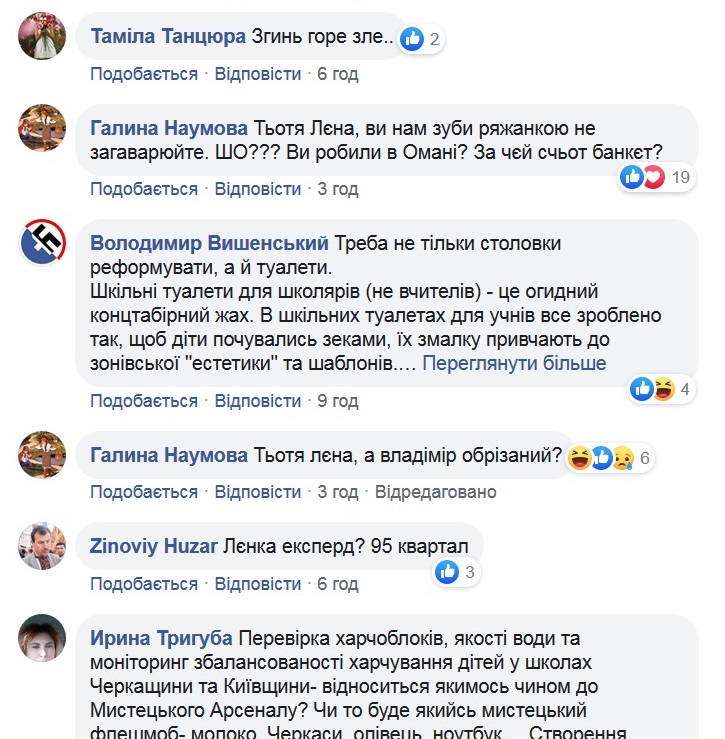Image resolution: width=725 pixels, height=739 pixels.
Task: Open Ирина Тригуба's profile name link
Action: click(161, 638)
